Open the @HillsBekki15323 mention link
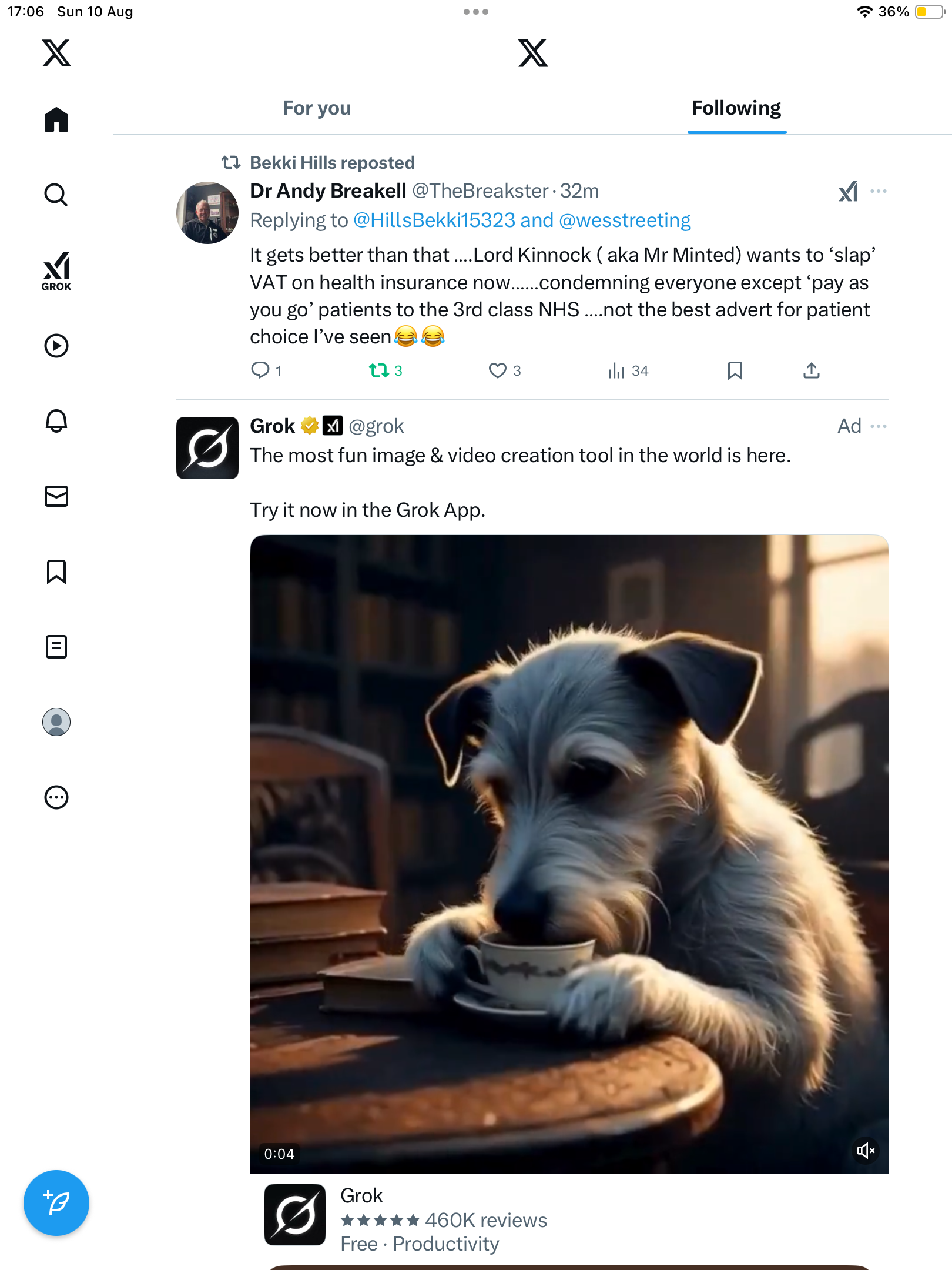952x1270 pixels. (434, 220)
